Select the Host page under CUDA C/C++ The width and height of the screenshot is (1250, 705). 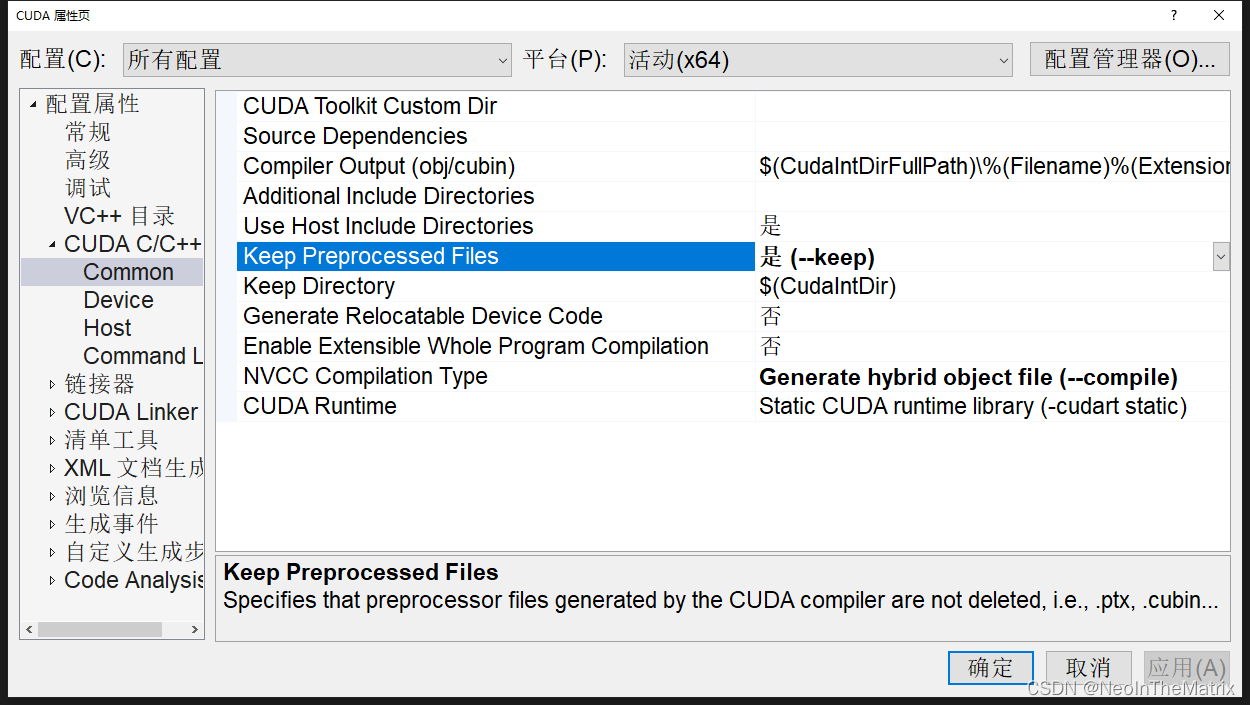click(107, 327)
